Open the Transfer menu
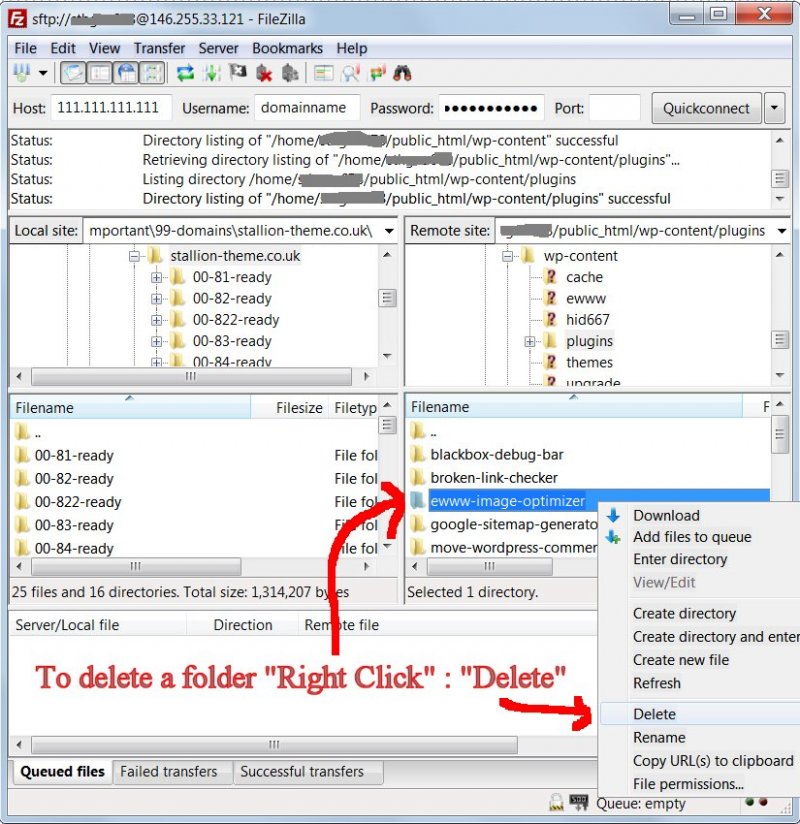This screenshot has height=824, width=800. tap(159, 48)
